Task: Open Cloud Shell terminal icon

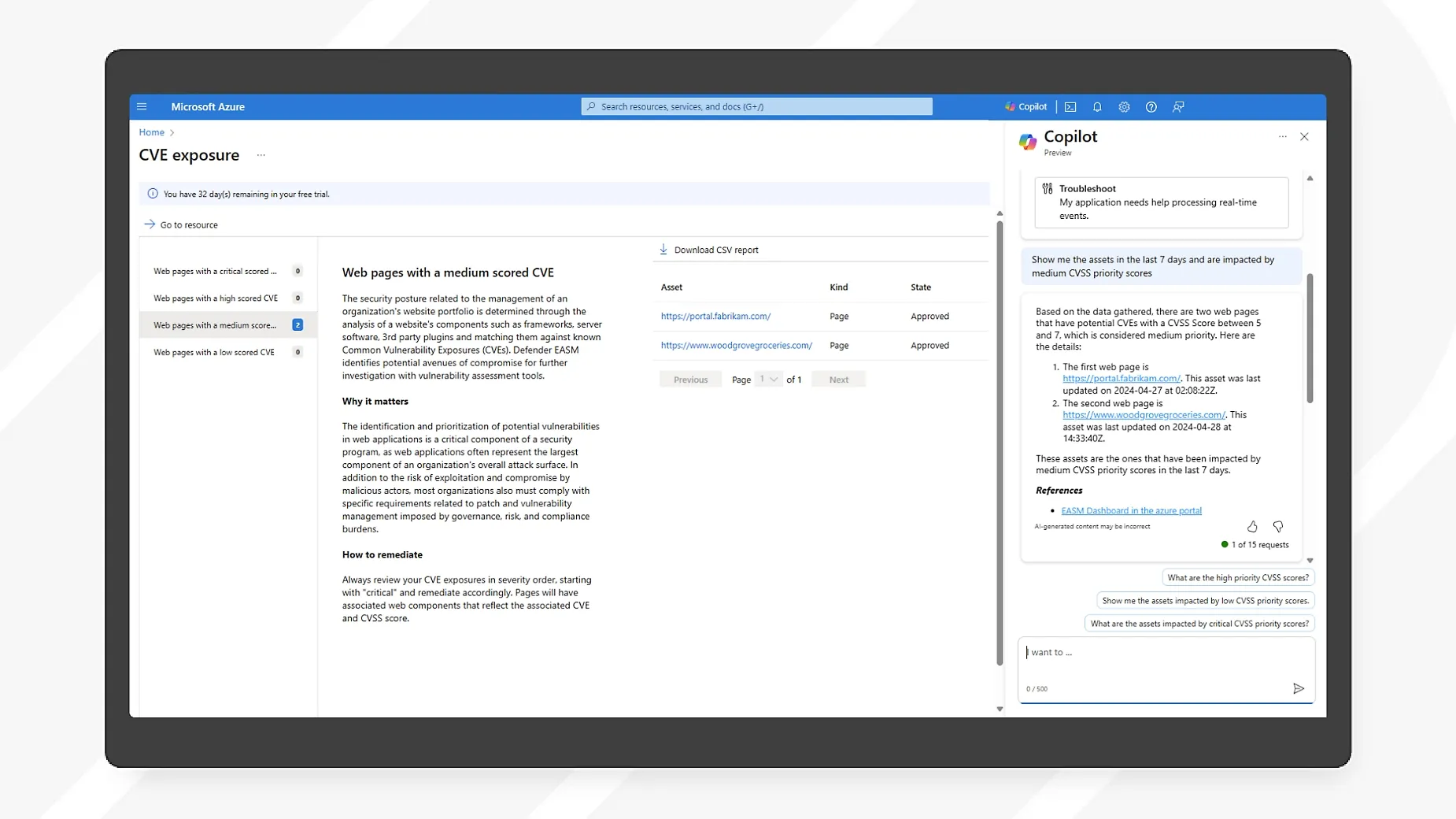Action: [1070, 107]
